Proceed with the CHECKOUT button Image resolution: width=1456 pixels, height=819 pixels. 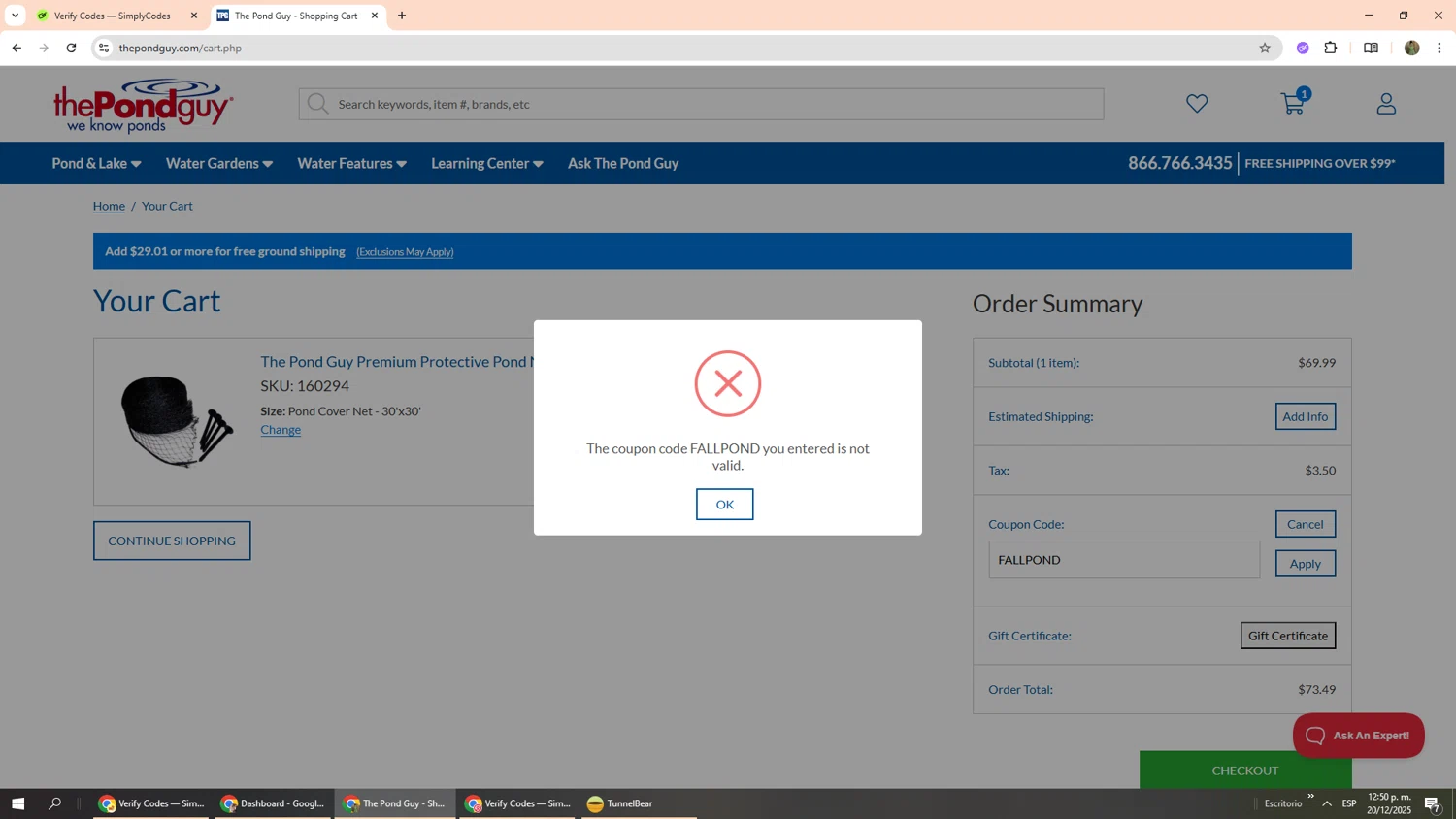[1245, 770]
